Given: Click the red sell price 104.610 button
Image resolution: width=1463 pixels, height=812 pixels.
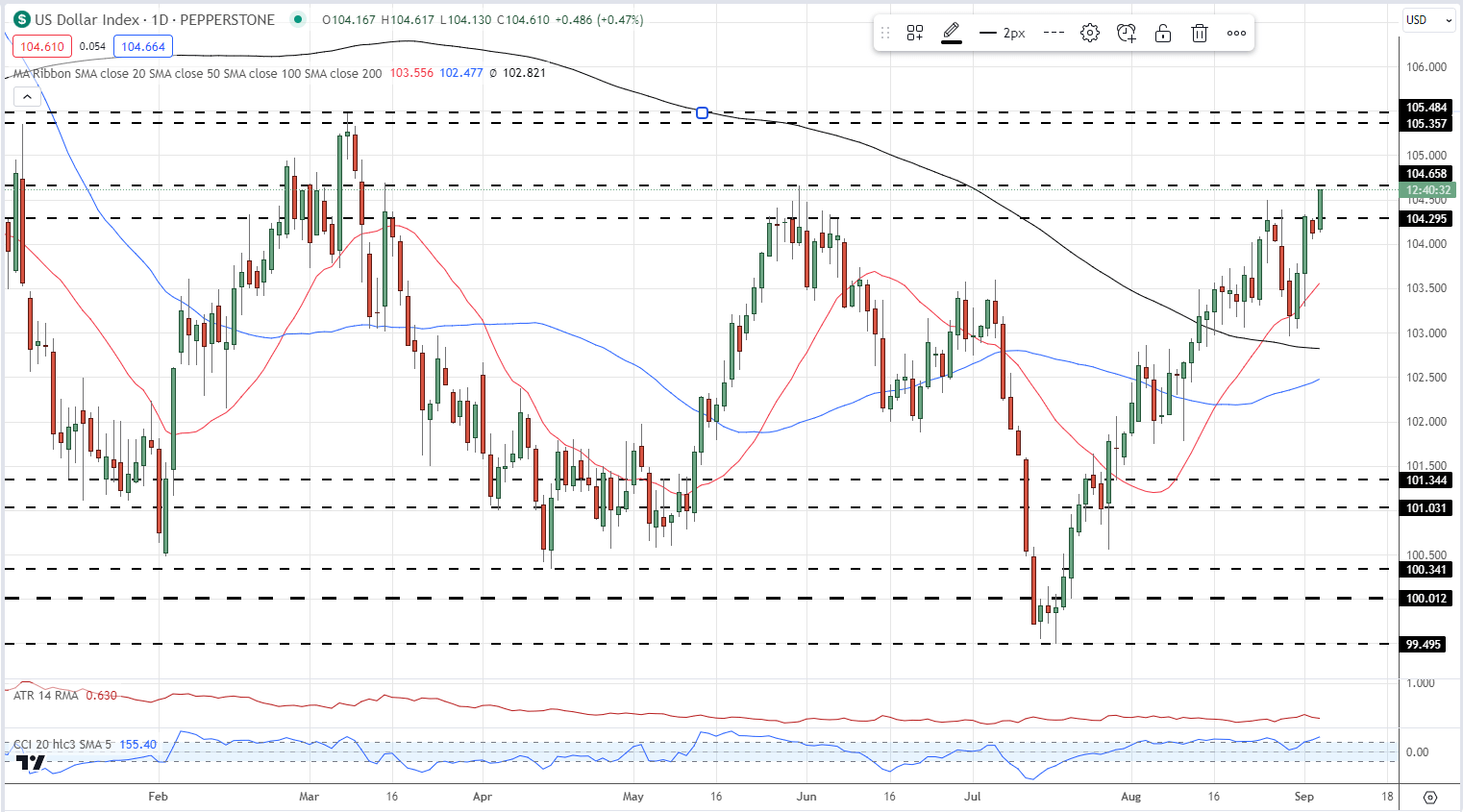Looking at the screenshot, I should pos(41,46).
